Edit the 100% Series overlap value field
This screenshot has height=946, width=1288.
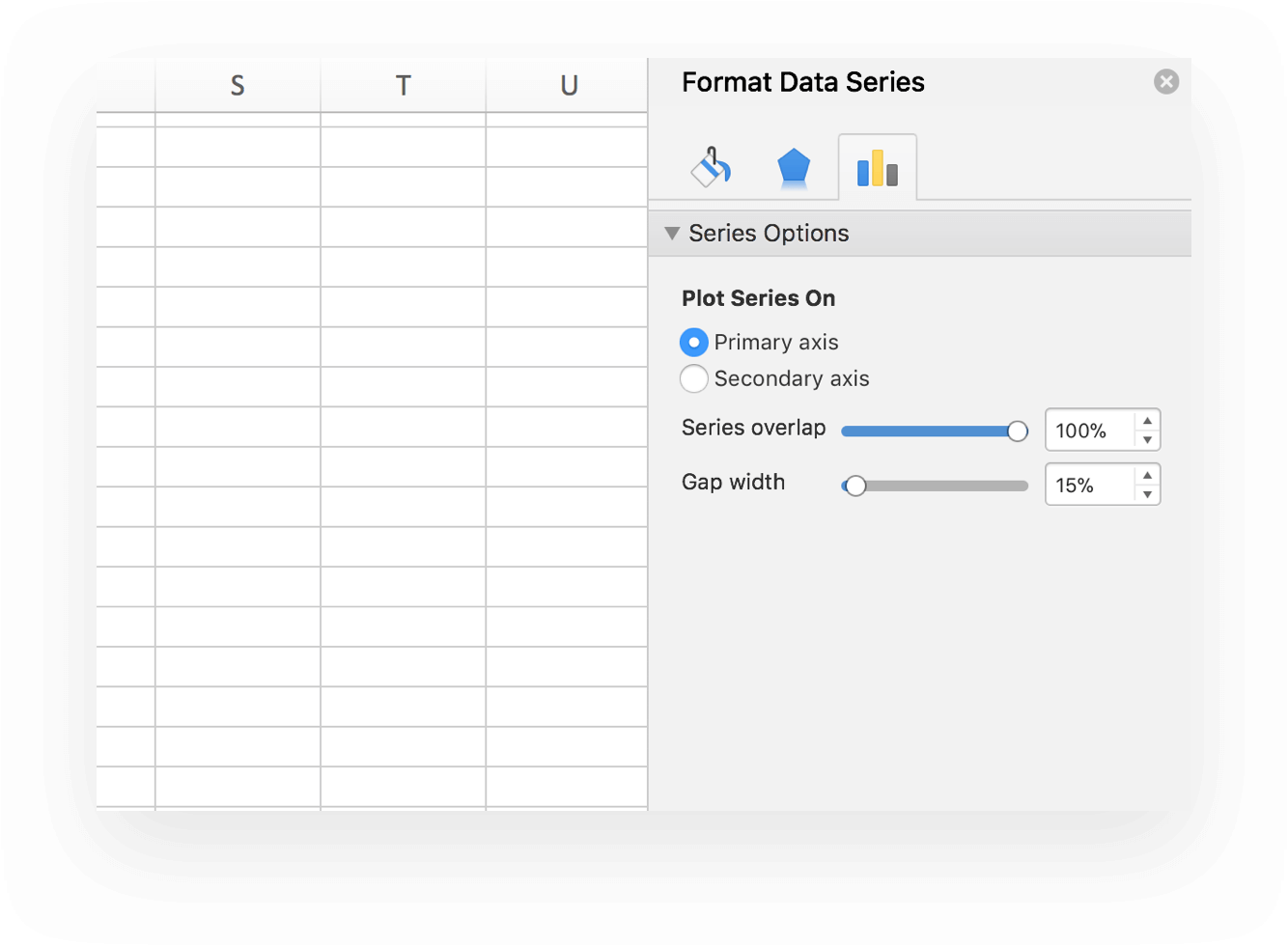1086,431
